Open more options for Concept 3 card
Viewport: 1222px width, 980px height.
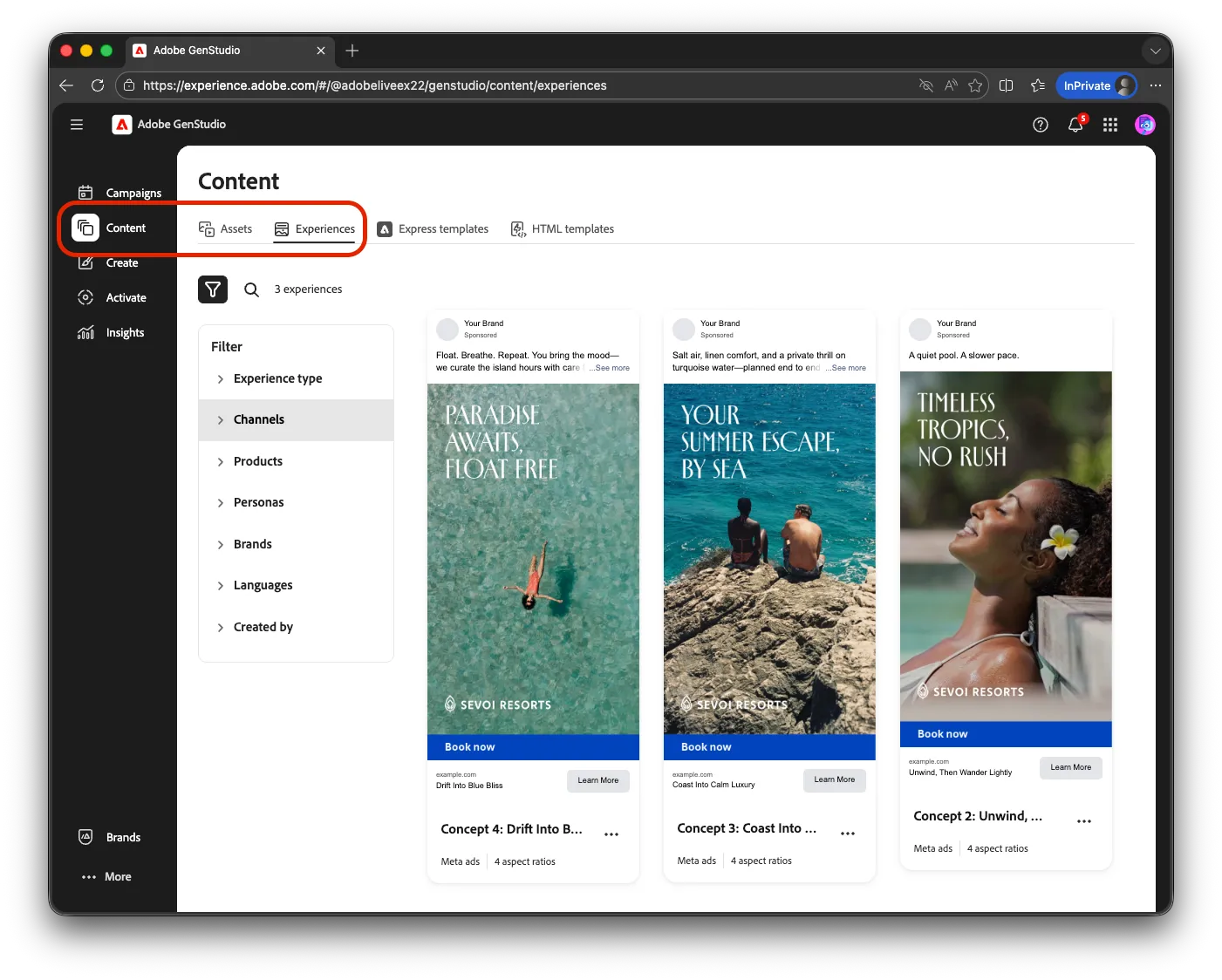[848, 834]
